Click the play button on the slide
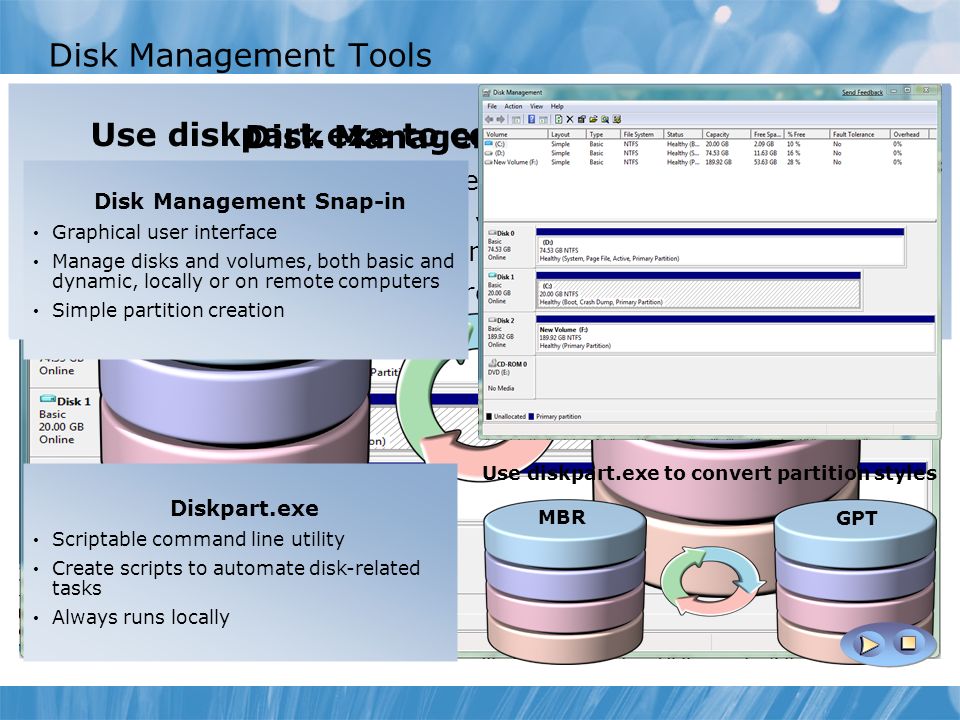The image size is (960, 720). coord(868,644)
